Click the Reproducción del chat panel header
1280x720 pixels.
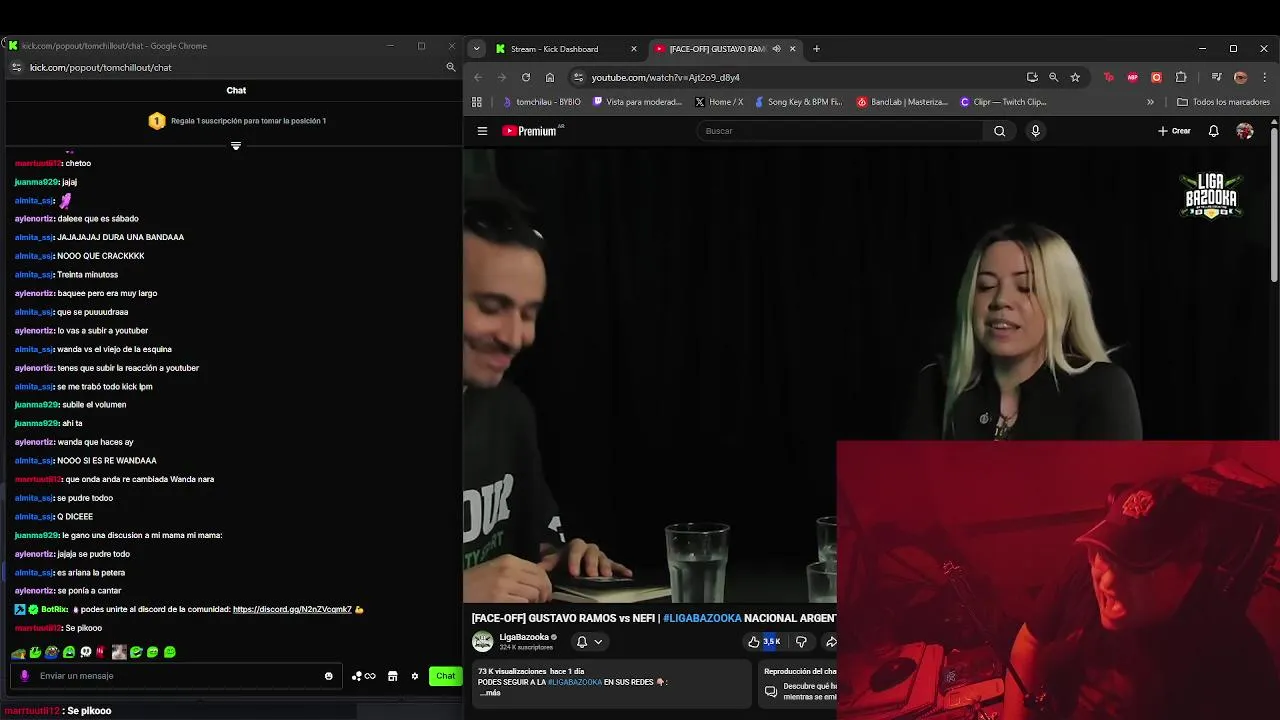[800, 671]
